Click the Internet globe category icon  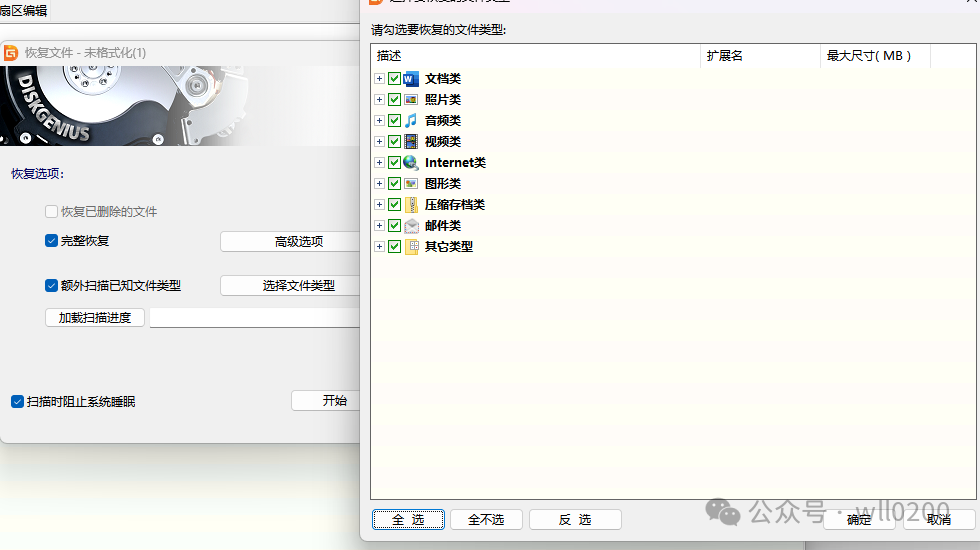click(411, 163)
